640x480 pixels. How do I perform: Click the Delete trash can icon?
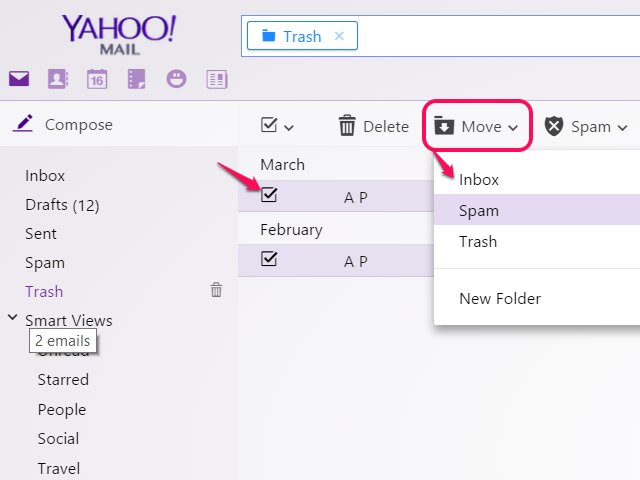pos(347,125)
